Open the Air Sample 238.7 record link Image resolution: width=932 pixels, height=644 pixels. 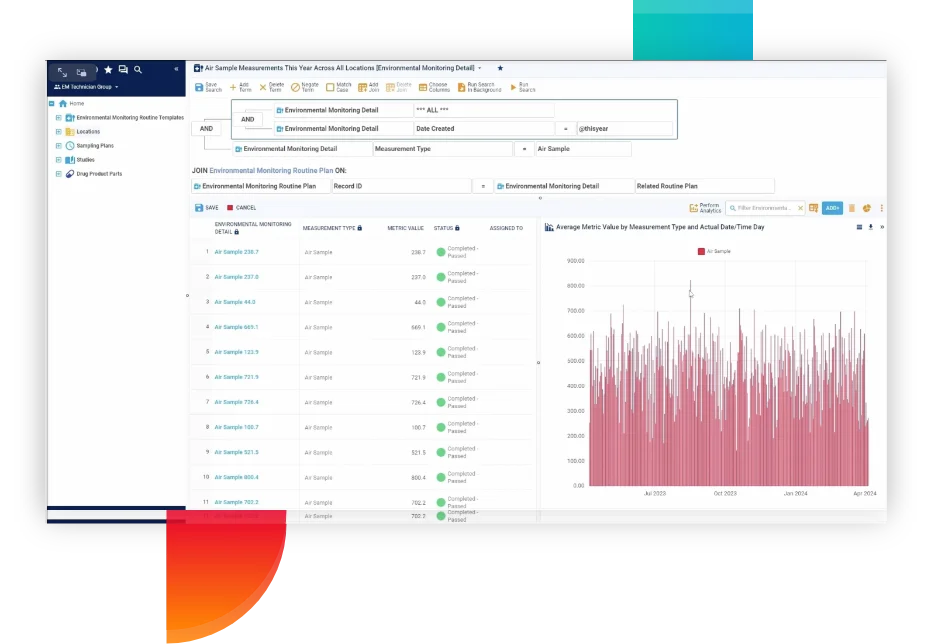point(236,252)
